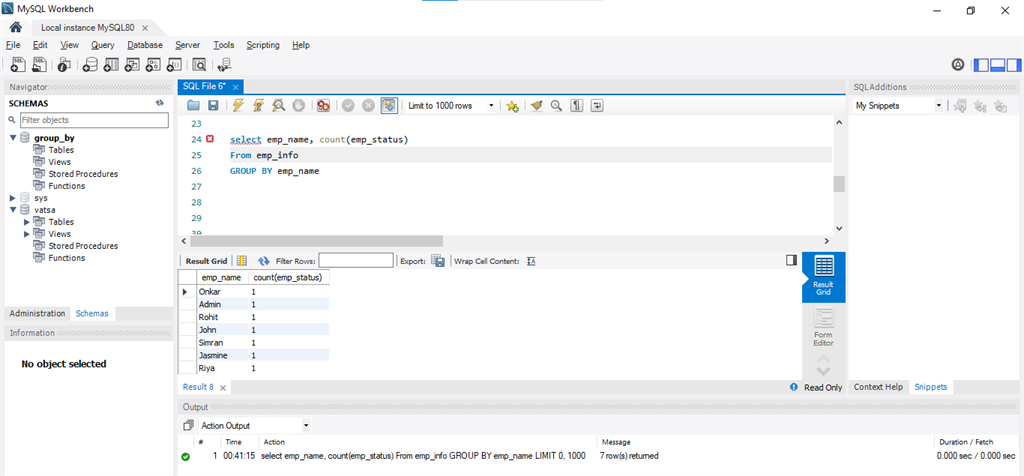The height and width of the screenshot is (476, 1024).
Task: Create a new stored procedure icon
Action: (153, 64)
